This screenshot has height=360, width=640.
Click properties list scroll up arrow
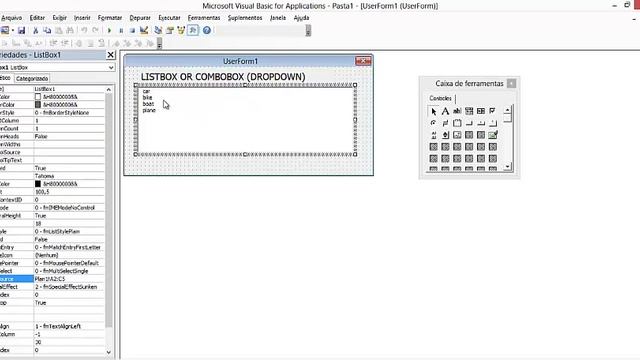109,89
